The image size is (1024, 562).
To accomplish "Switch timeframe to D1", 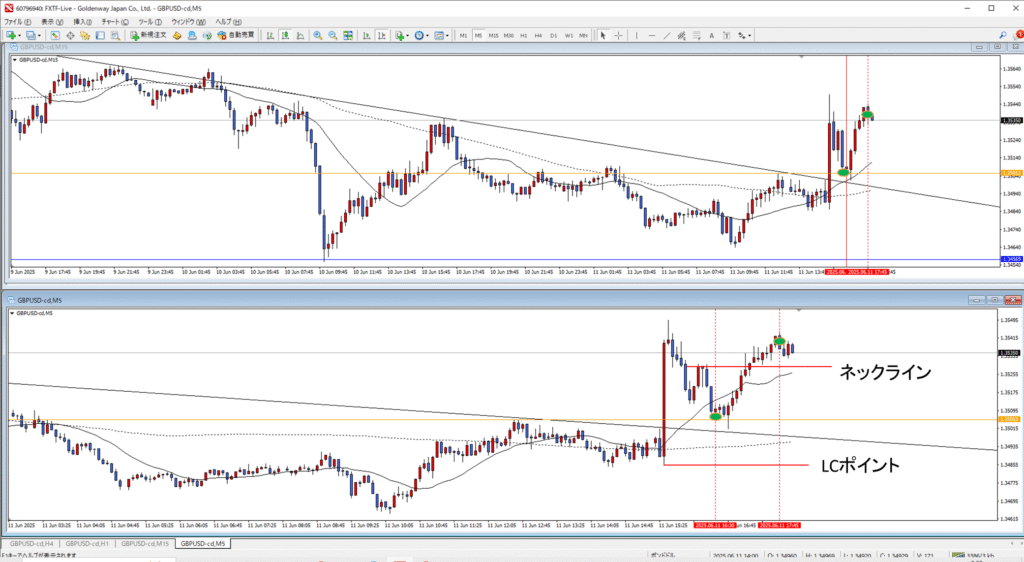I will tap(553, 35).
